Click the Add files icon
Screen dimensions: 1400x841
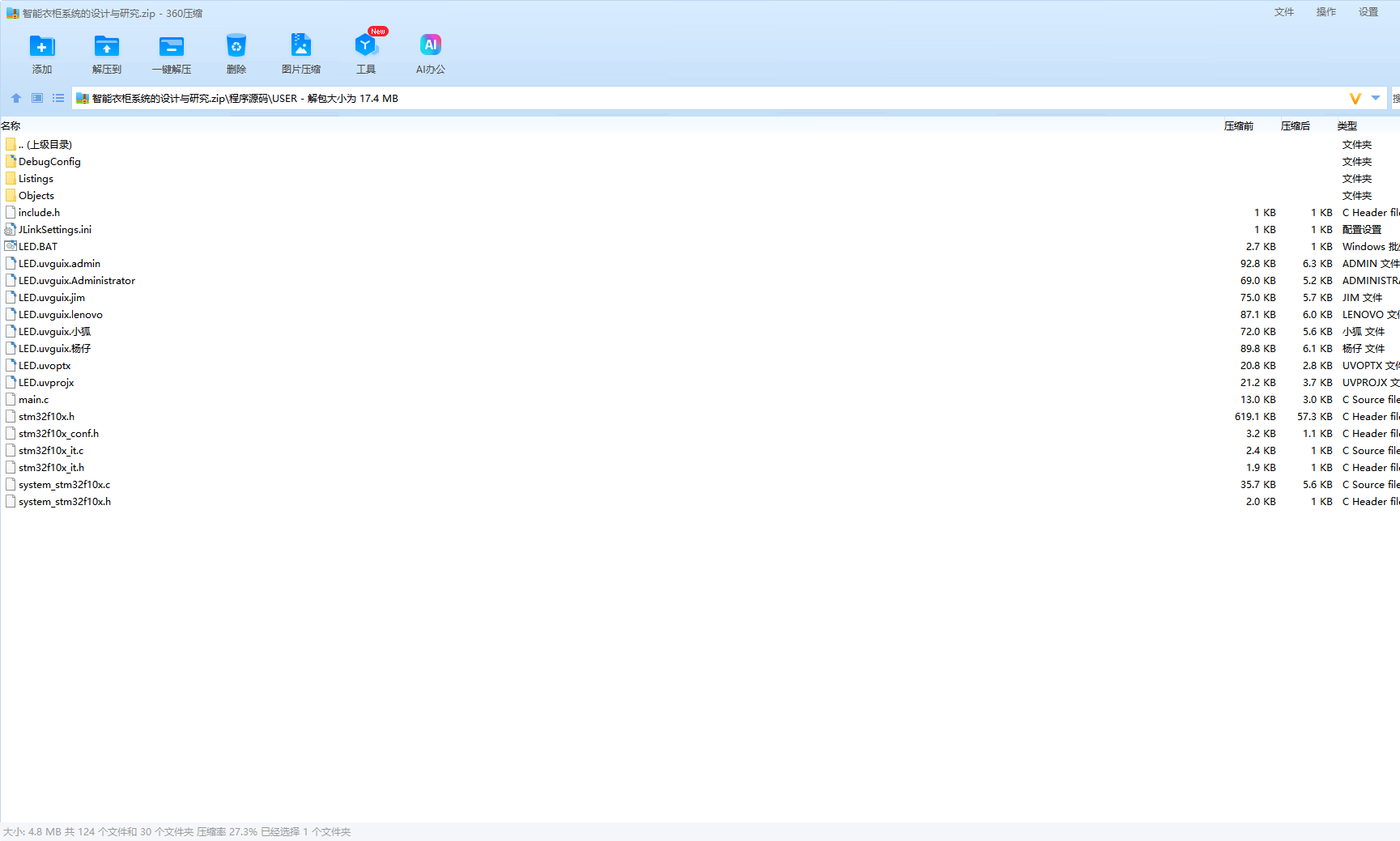42,47
